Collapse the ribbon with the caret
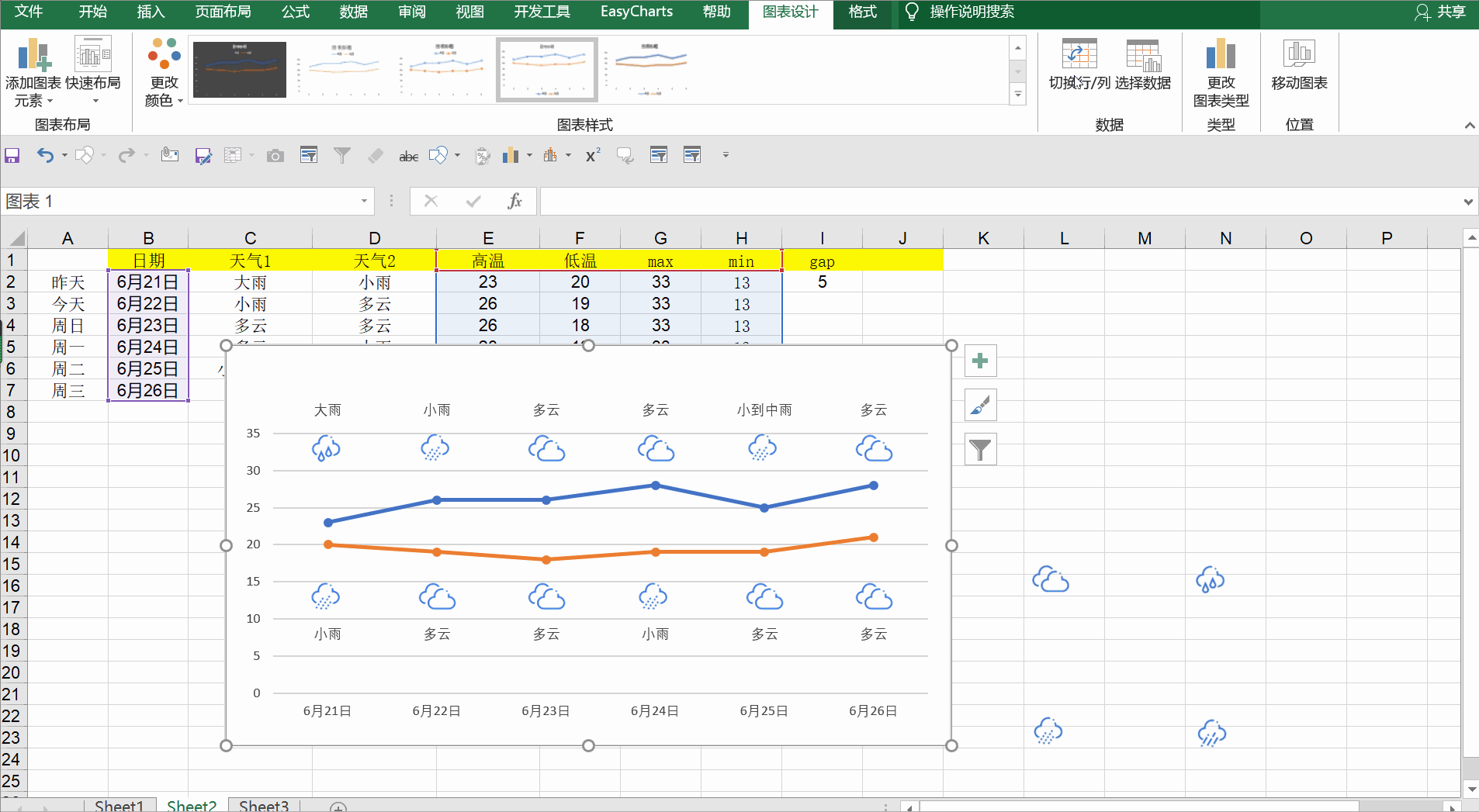Viewport: 1479px width, 812px height. coord(1469,125)
